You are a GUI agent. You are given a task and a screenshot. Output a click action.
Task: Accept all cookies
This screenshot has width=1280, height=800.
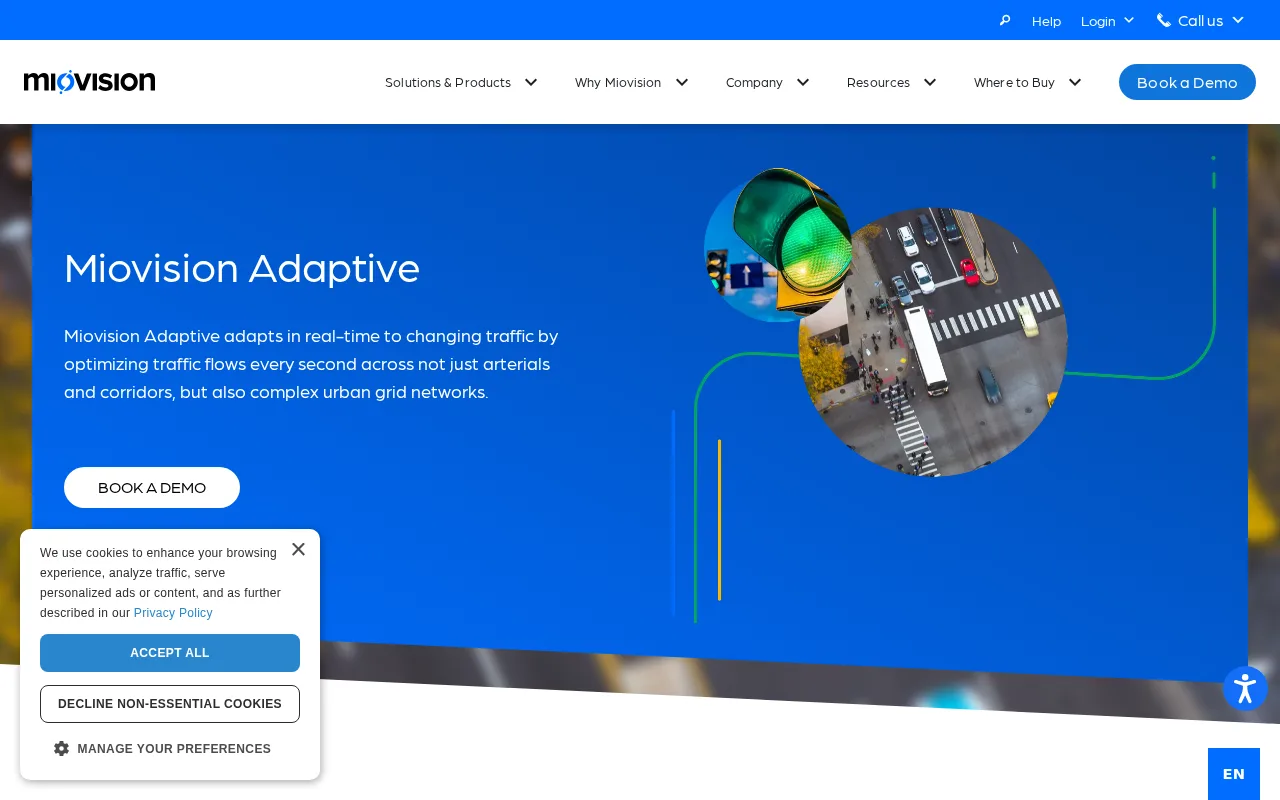[x=170, y=653]
